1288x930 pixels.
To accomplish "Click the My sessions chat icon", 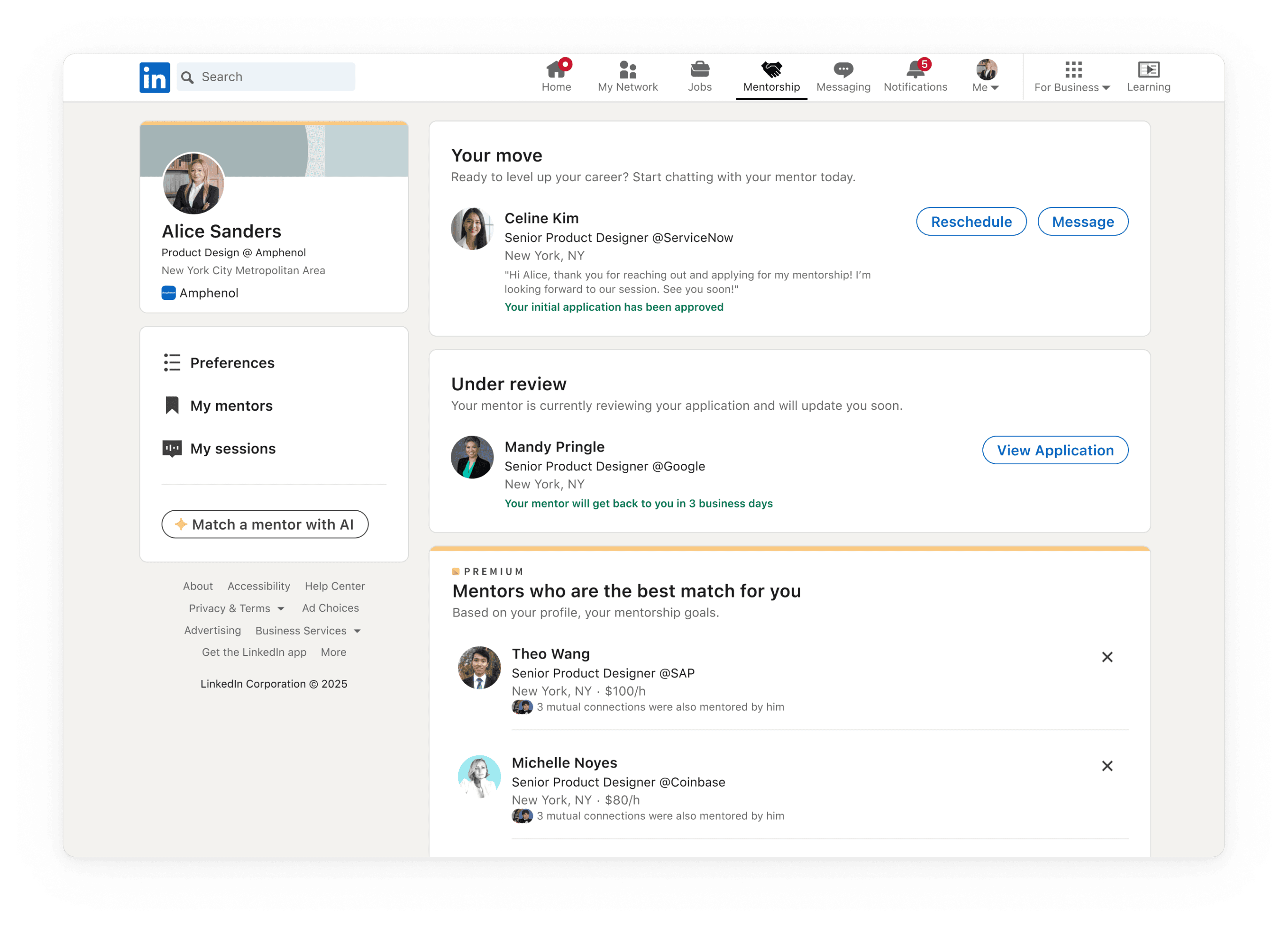I will tap(172, 448).
